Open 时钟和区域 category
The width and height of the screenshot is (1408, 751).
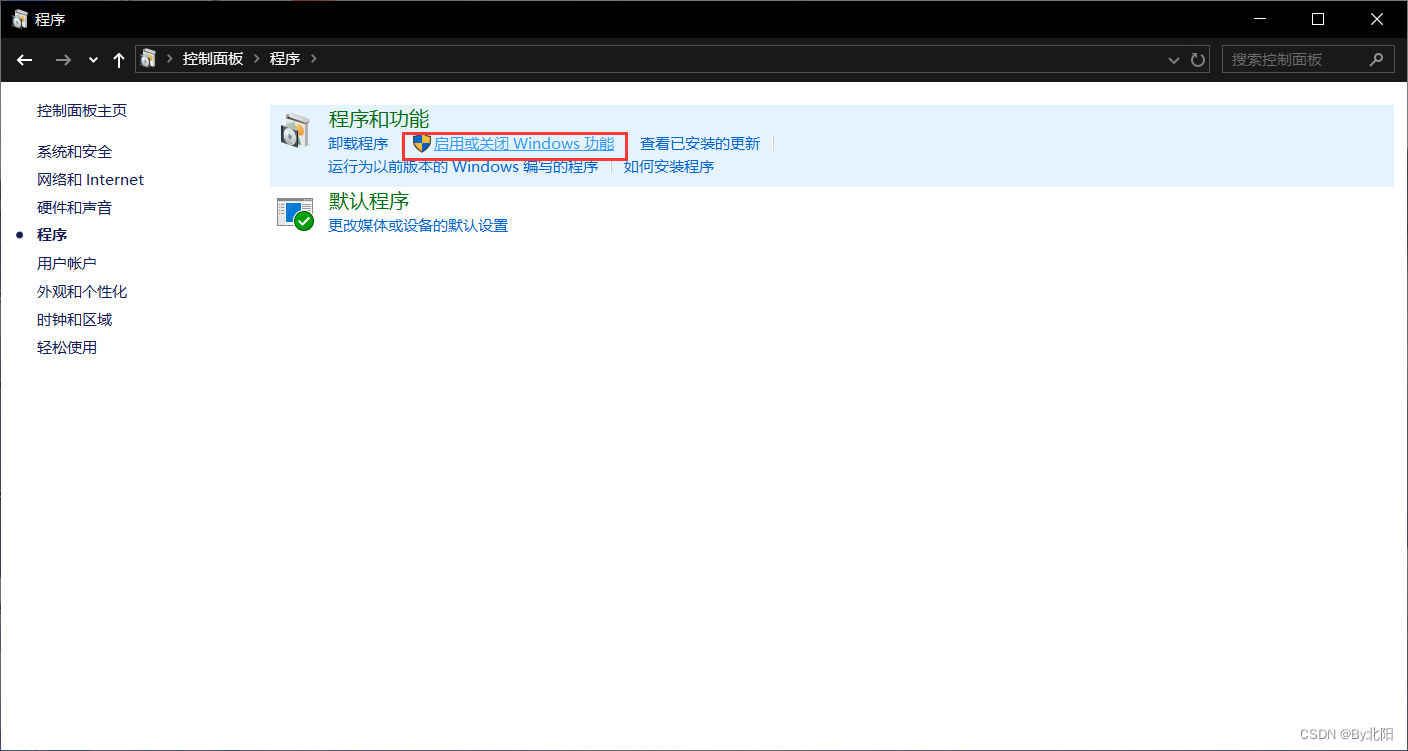(x=75, y=320)
